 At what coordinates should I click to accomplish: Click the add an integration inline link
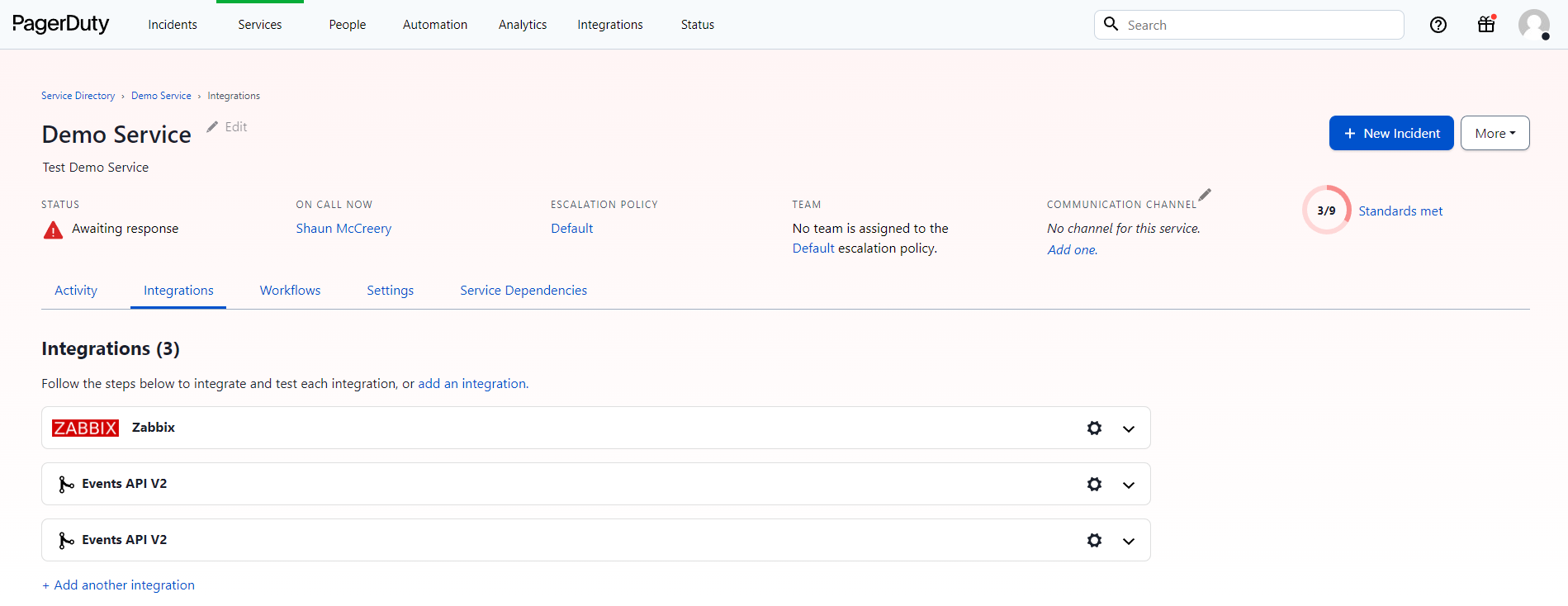click(x=471, y=384)
